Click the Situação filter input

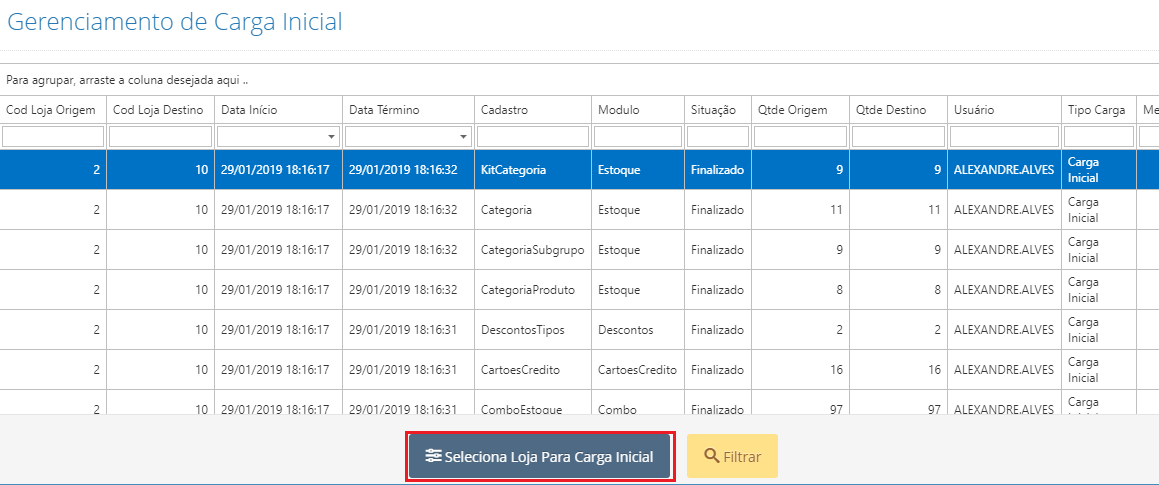(718, 137)
